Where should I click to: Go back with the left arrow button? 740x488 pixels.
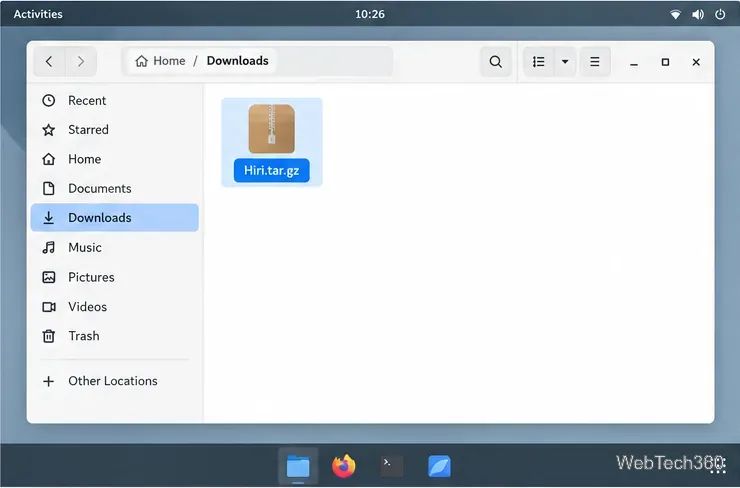(49, 61)
